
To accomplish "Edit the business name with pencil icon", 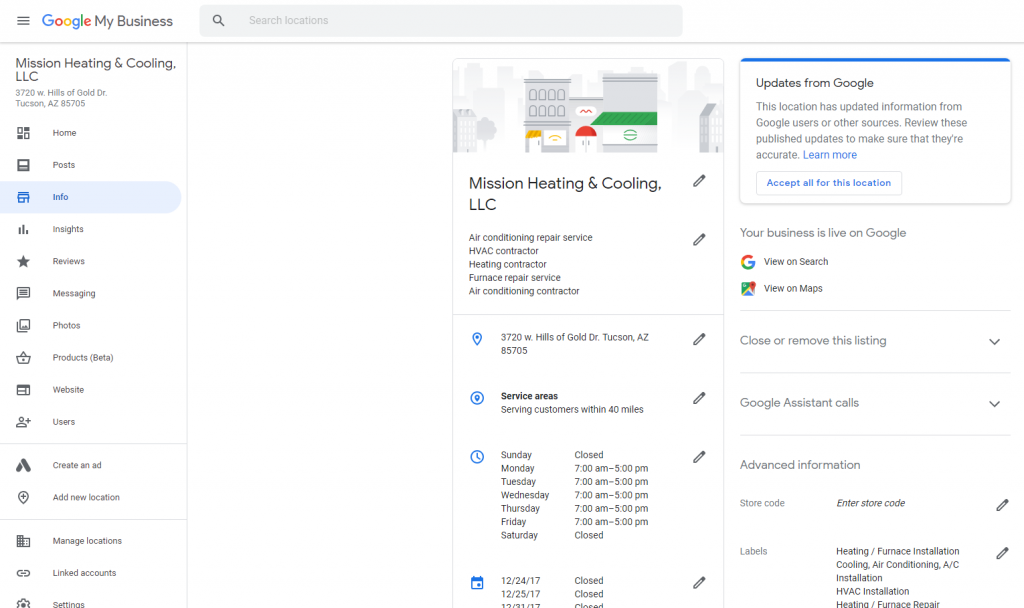I will (x=699, y=181).
